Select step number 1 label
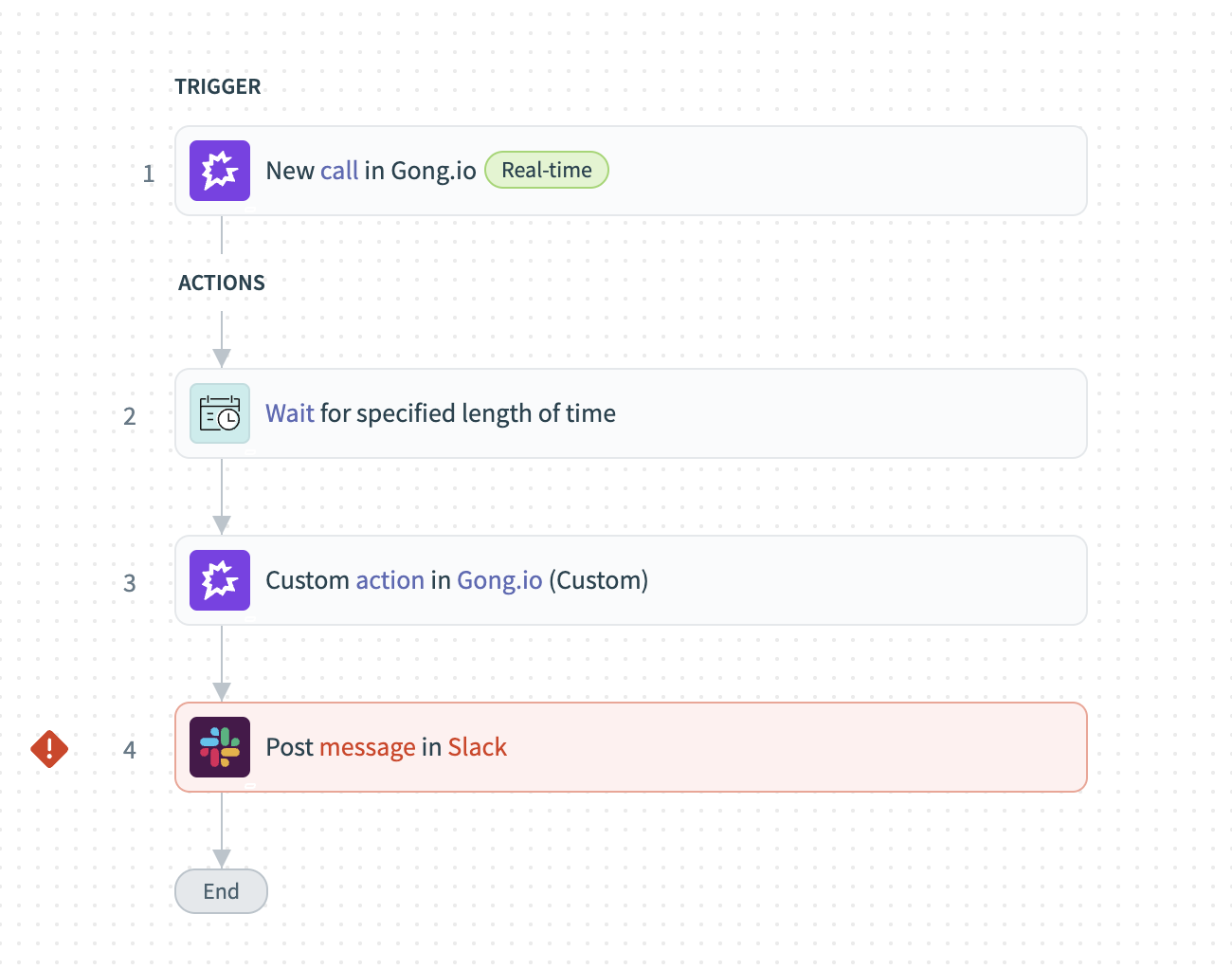 (149, 174)
